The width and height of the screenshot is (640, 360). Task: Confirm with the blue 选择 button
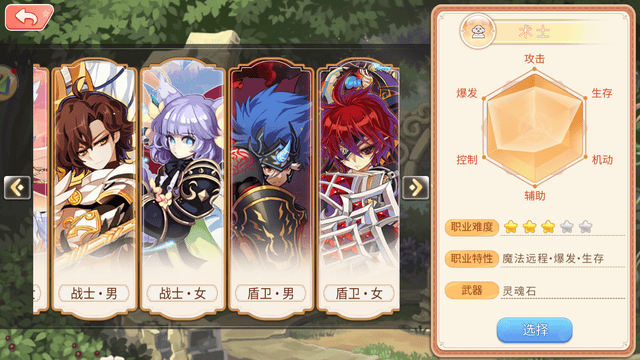click(x=534, y=330)
